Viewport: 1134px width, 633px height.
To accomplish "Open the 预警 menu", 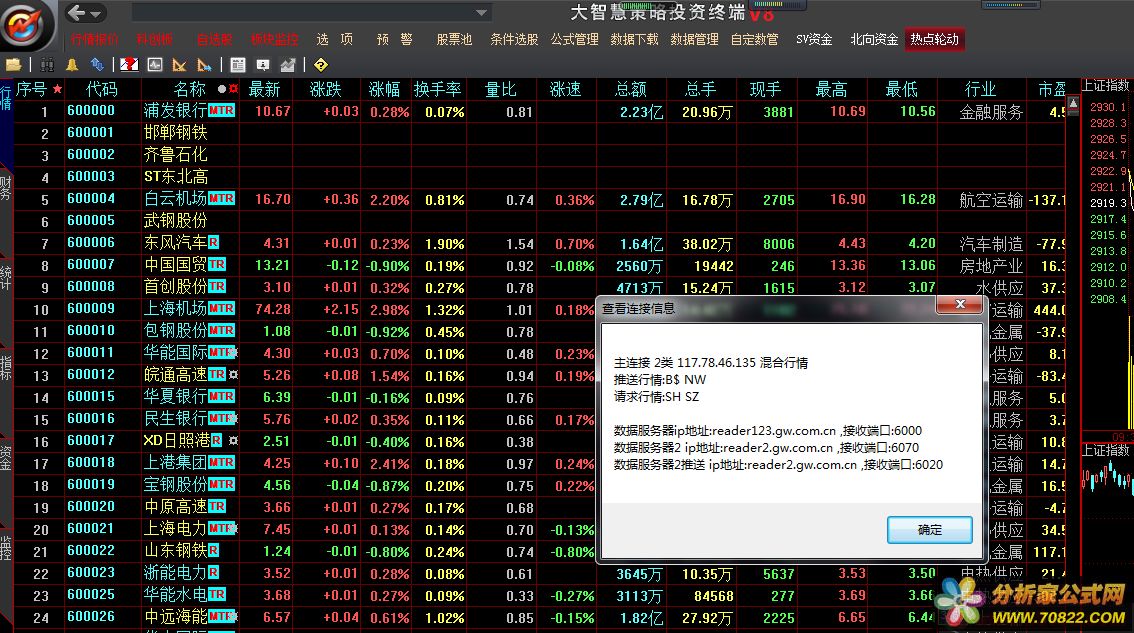I will pyautogui.click(x=395, y=39).
